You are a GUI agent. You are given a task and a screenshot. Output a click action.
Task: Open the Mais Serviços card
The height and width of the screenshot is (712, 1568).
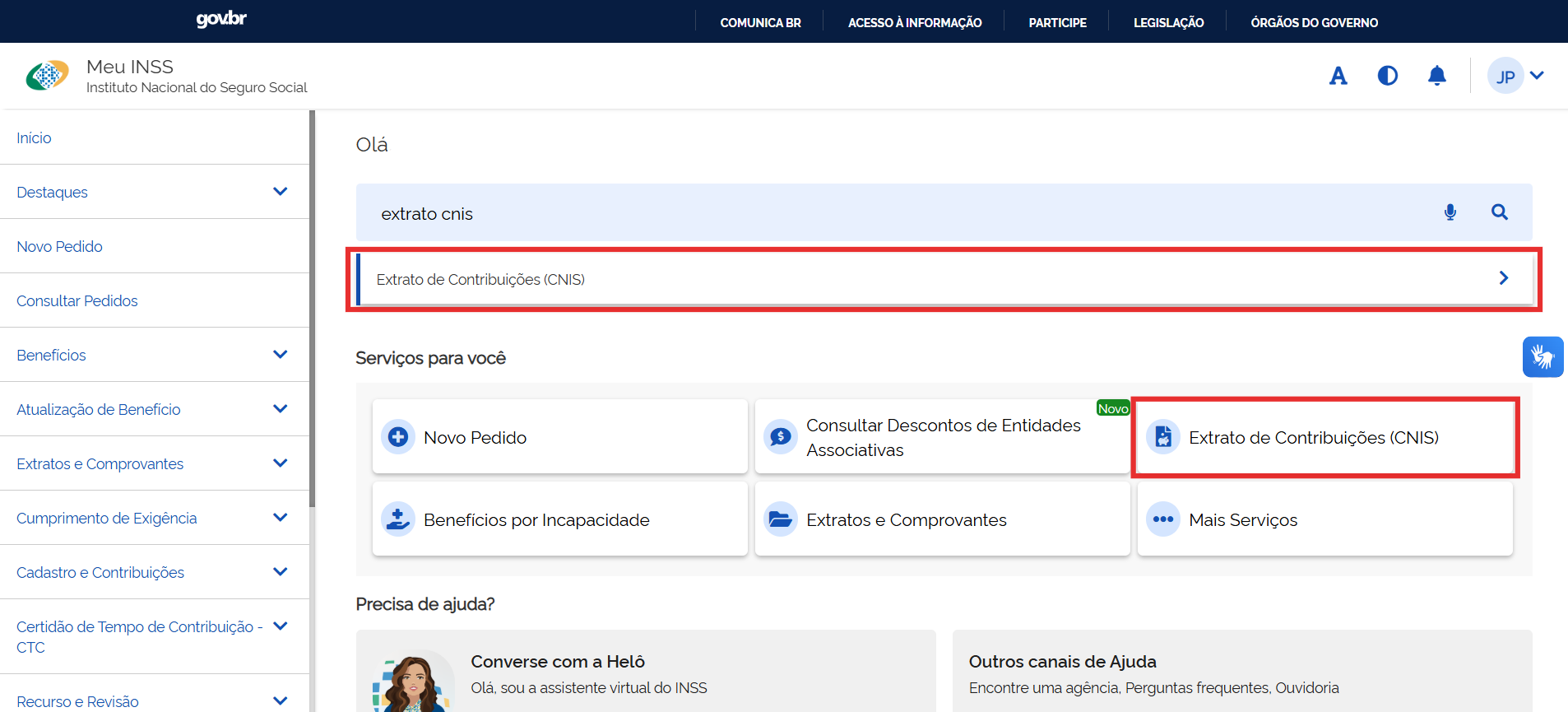point(1324,519)
